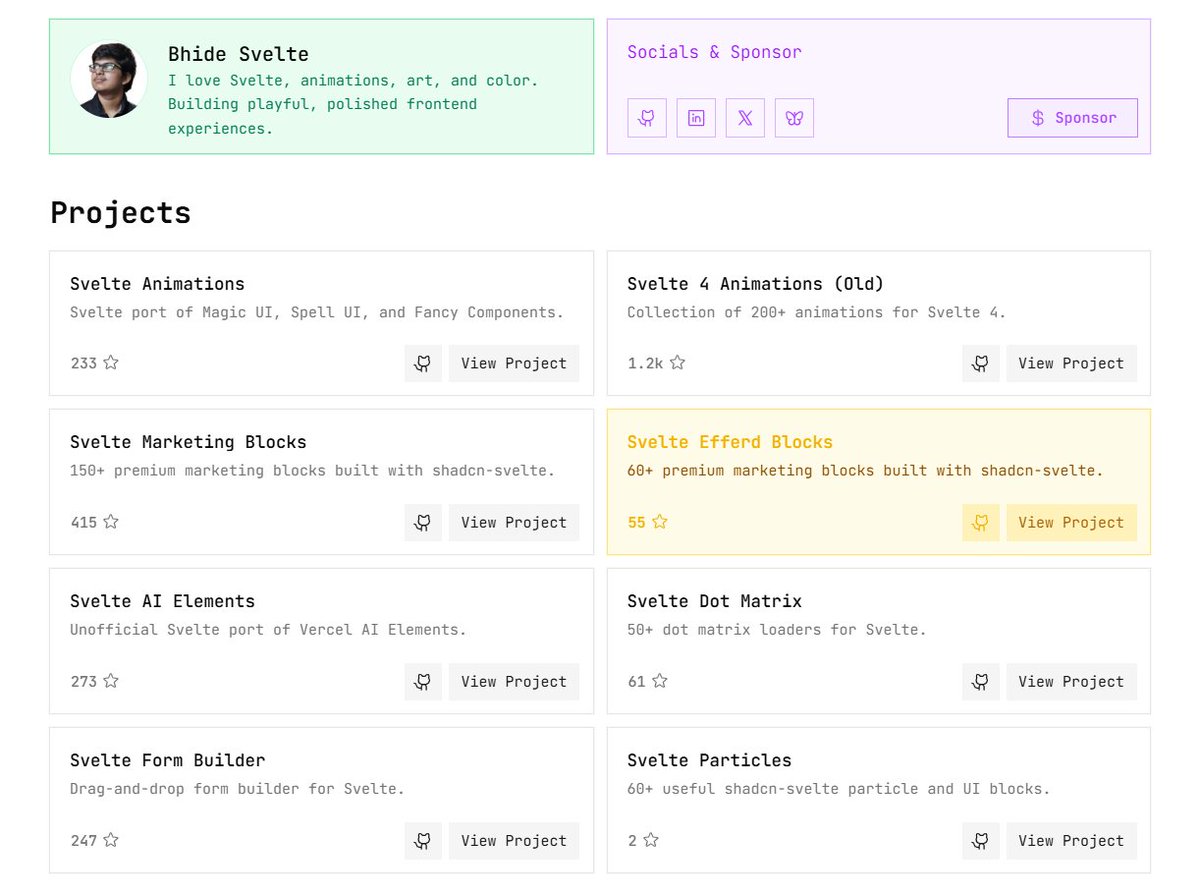Image resolution: width=1200 pixels, height=894 pixels.
Task: Open GitHub repo for Svelte Efferd Blocks
Action: click(x=981, y=523)
